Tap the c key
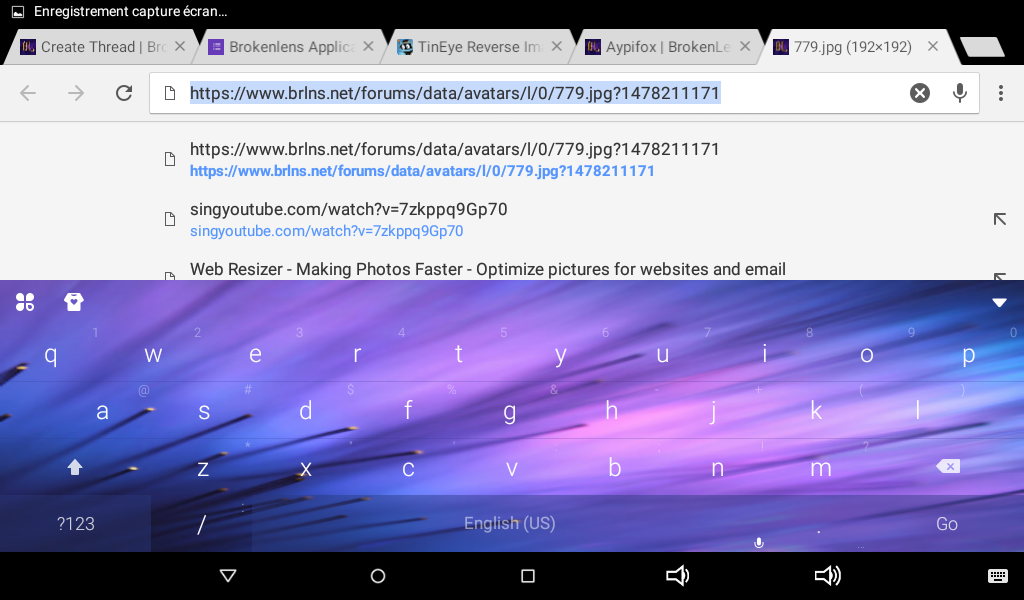1024x600 pixels. 408,467
